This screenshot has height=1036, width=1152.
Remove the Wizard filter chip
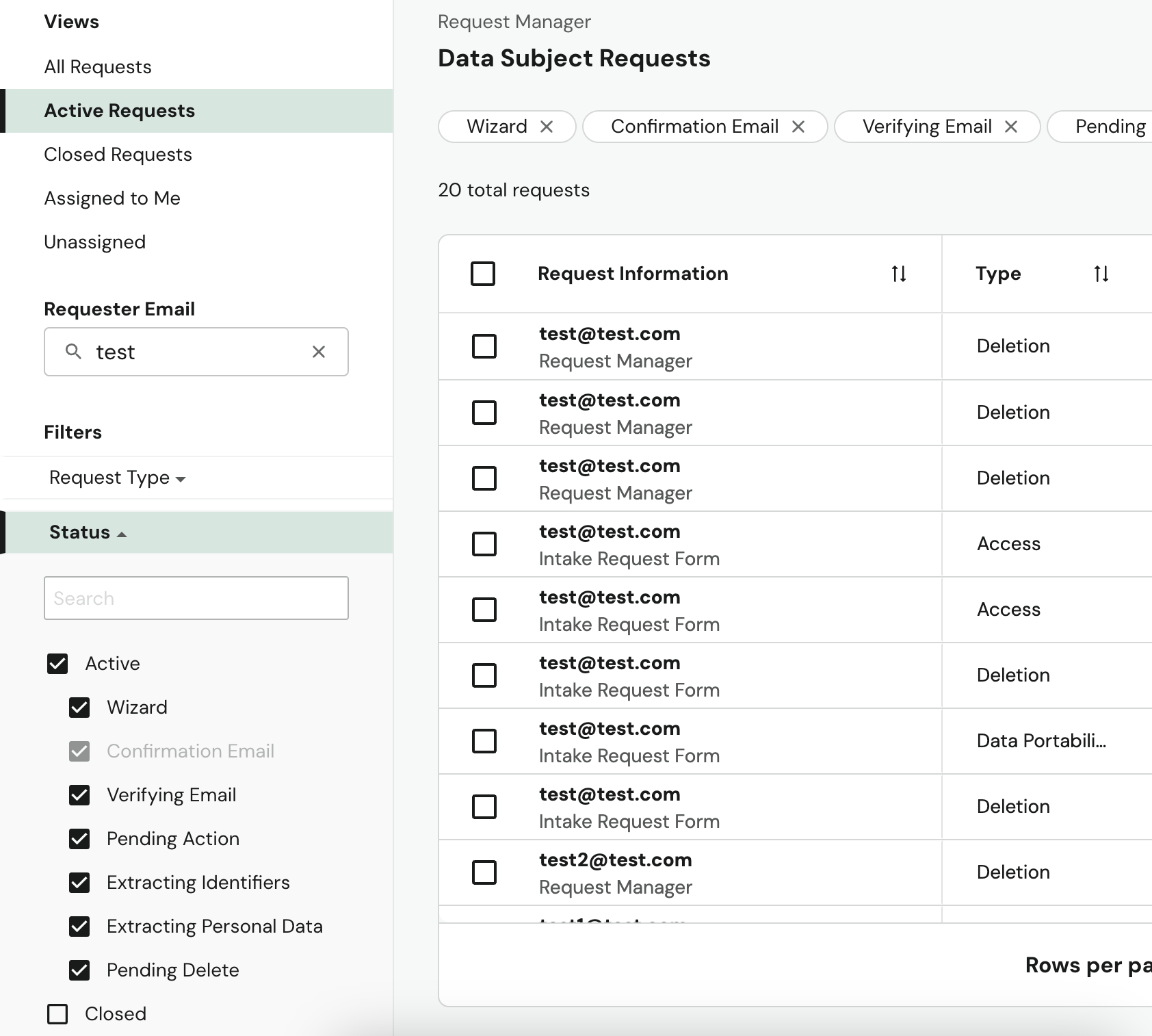(x=547, y=127)
